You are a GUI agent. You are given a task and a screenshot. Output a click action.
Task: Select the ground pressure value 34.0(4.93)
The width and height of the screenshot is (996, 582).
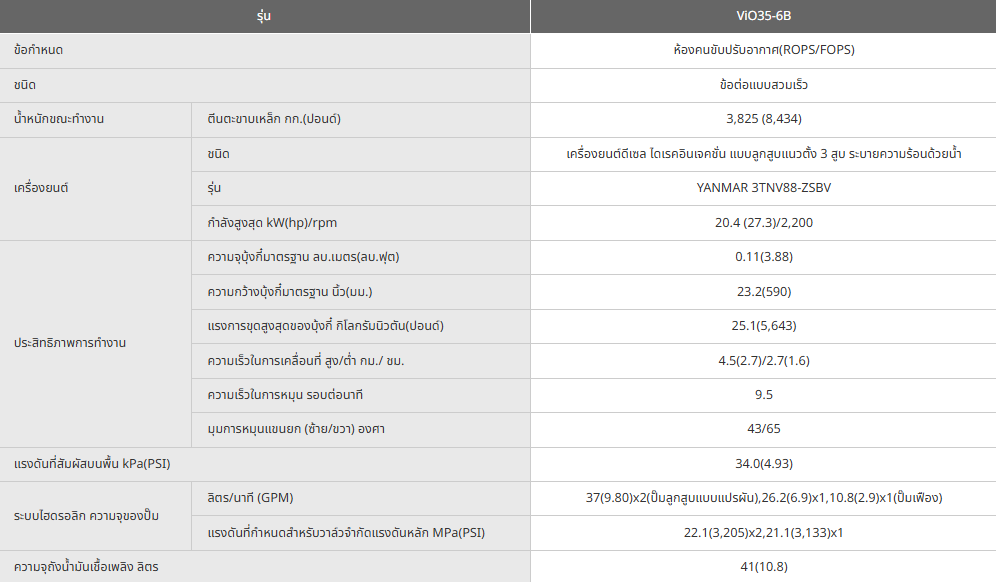coord(763,464)
